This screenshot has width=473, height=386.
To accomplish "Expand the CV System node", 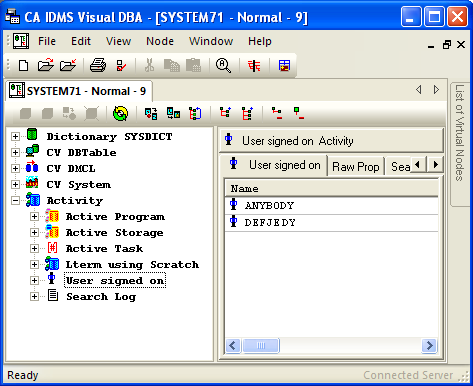I will (x=15, y=185).
